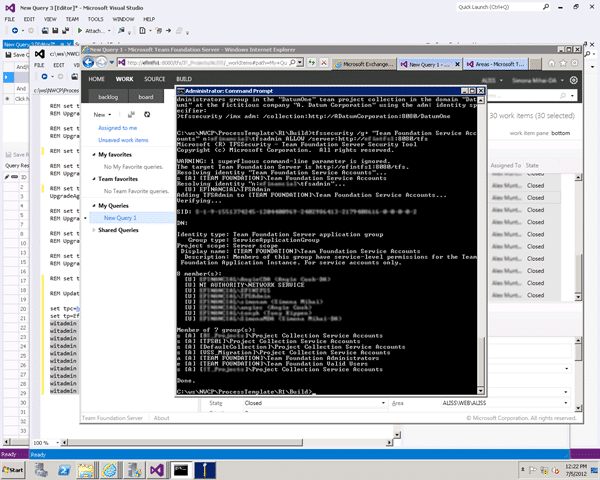Image resolution: width=600 pixels, height=480 pixels.
Task: Click Unsaved work items link
Action: point(123,140)
